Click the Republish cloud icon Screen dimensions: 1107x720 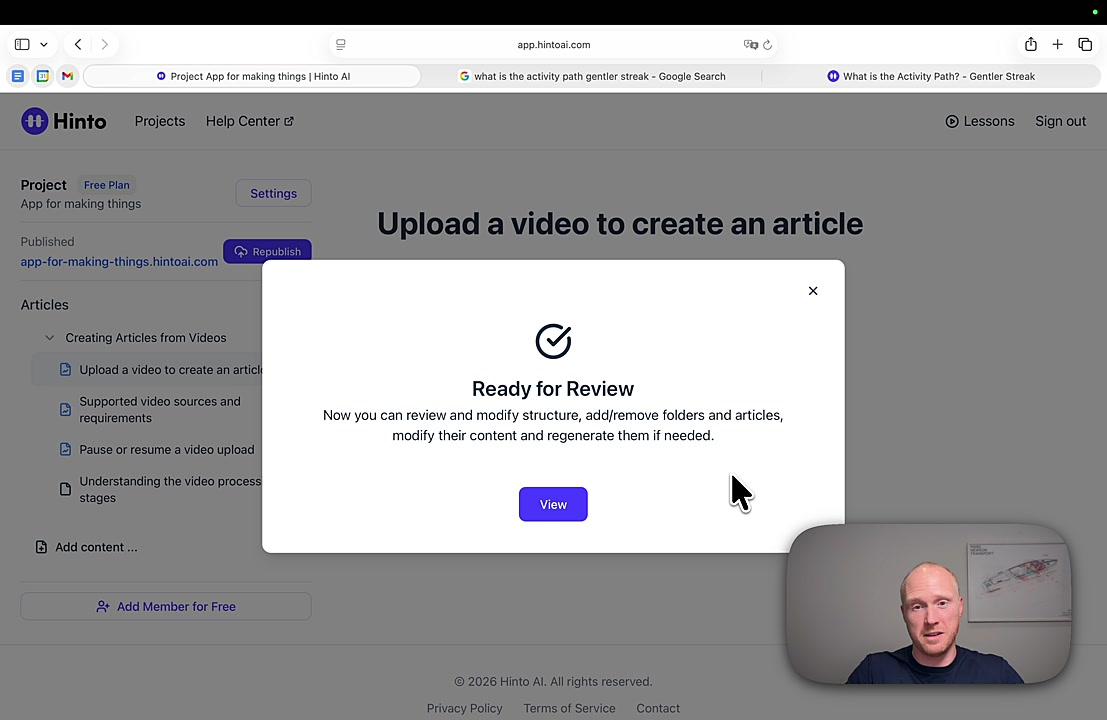tap(241, 251)
